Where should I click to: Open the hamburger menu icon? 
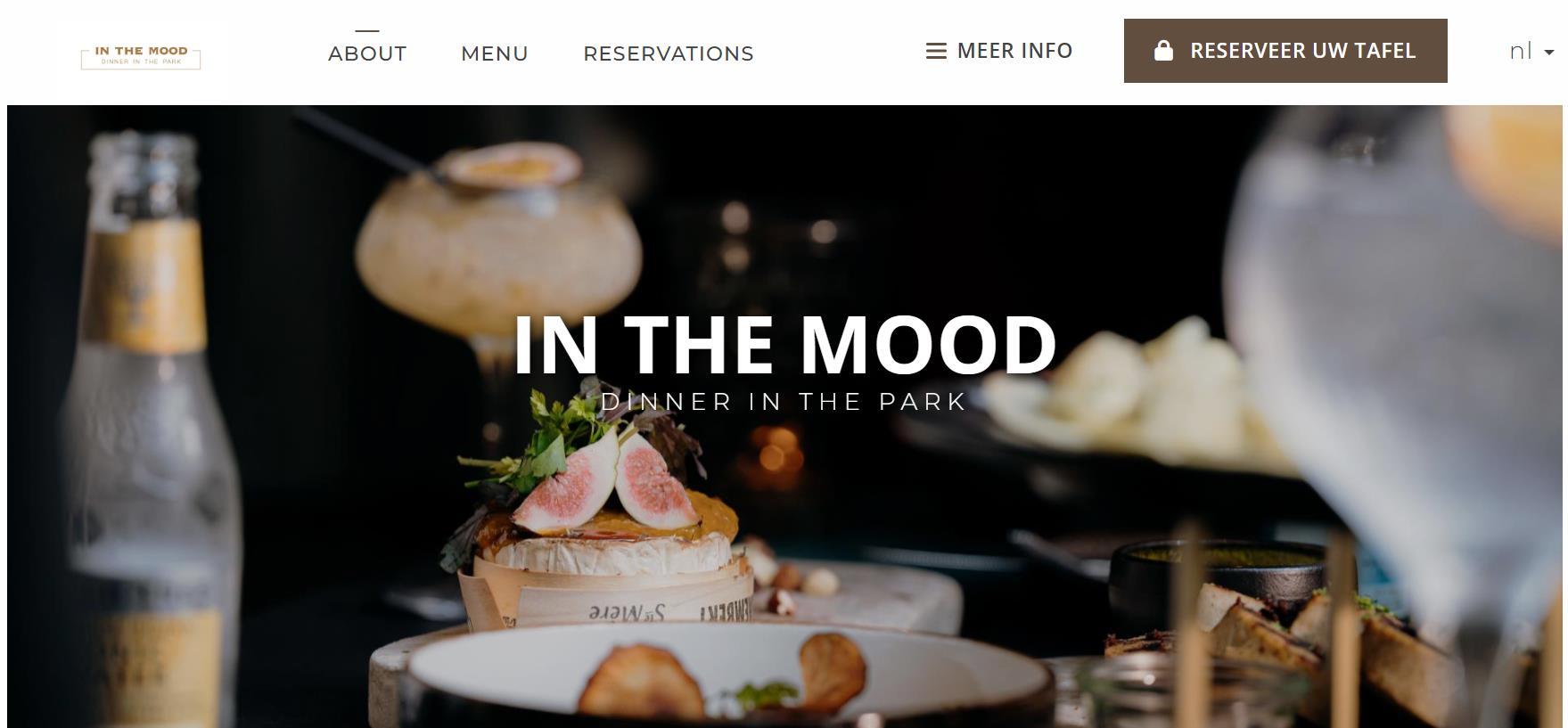(936, 51)
